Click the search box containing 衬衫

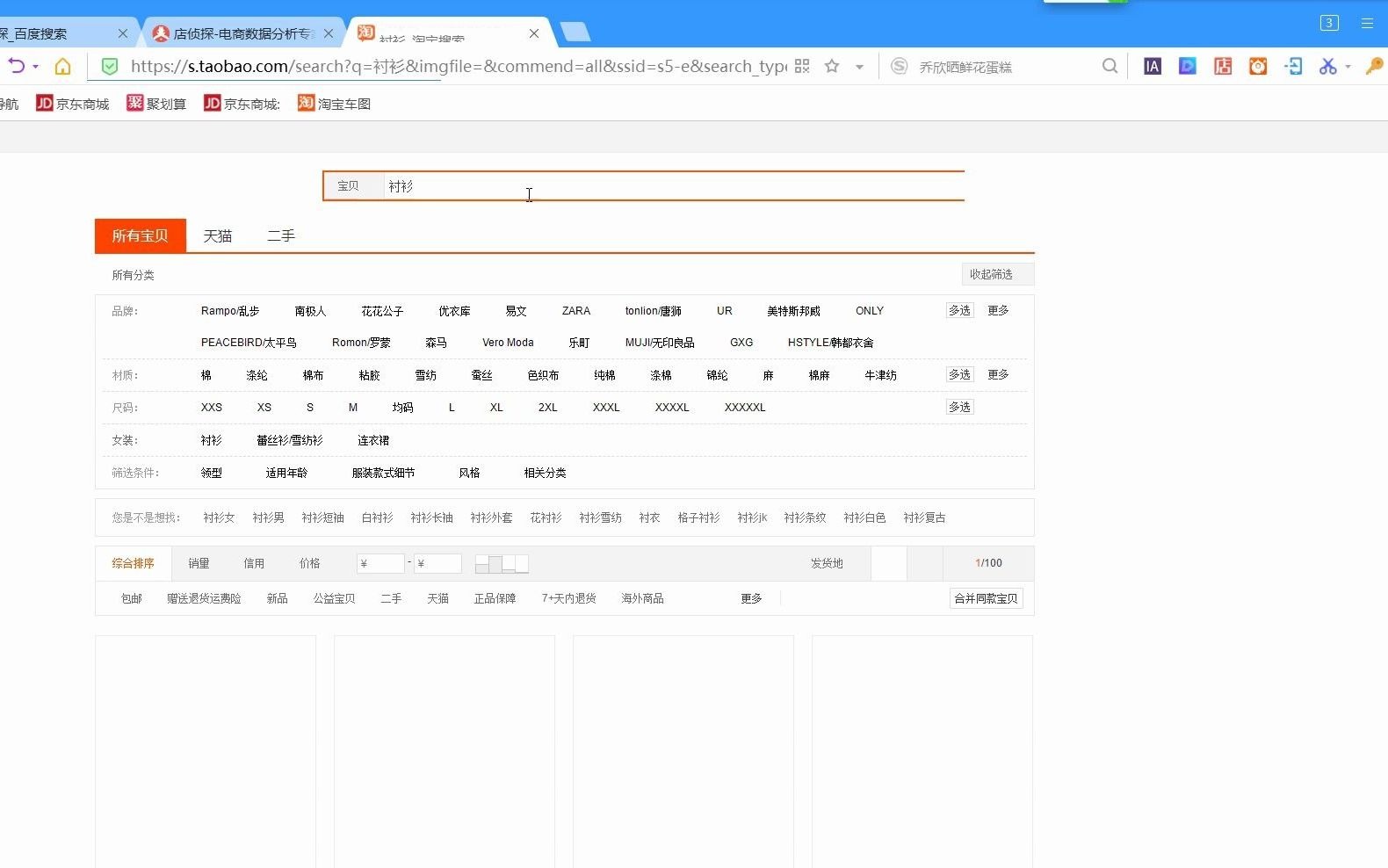coord(674,186)
